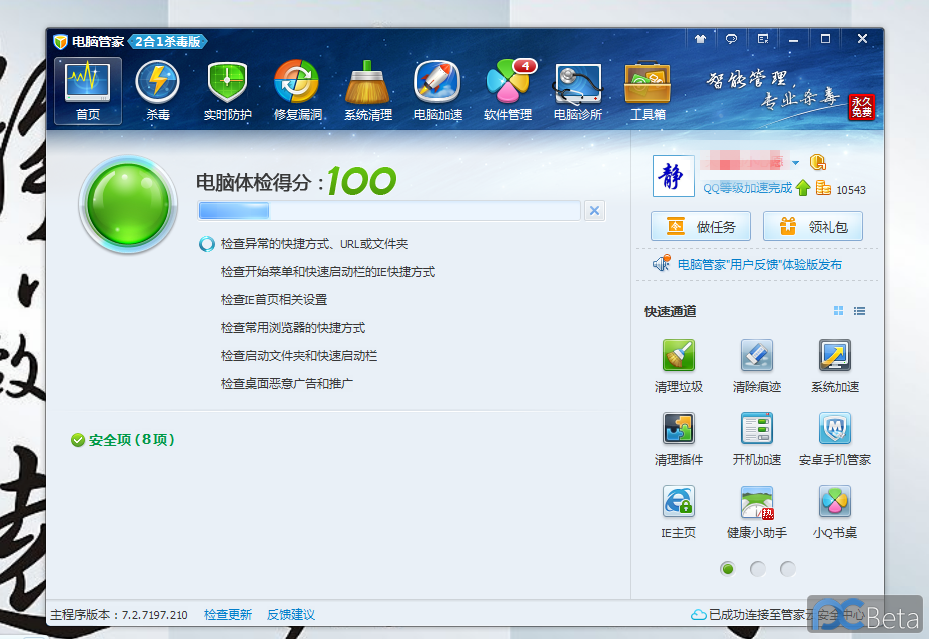929x639 pixels.
Task: Open 清除痕迹 eraser shortcut
Action: (x=757, y=366)
